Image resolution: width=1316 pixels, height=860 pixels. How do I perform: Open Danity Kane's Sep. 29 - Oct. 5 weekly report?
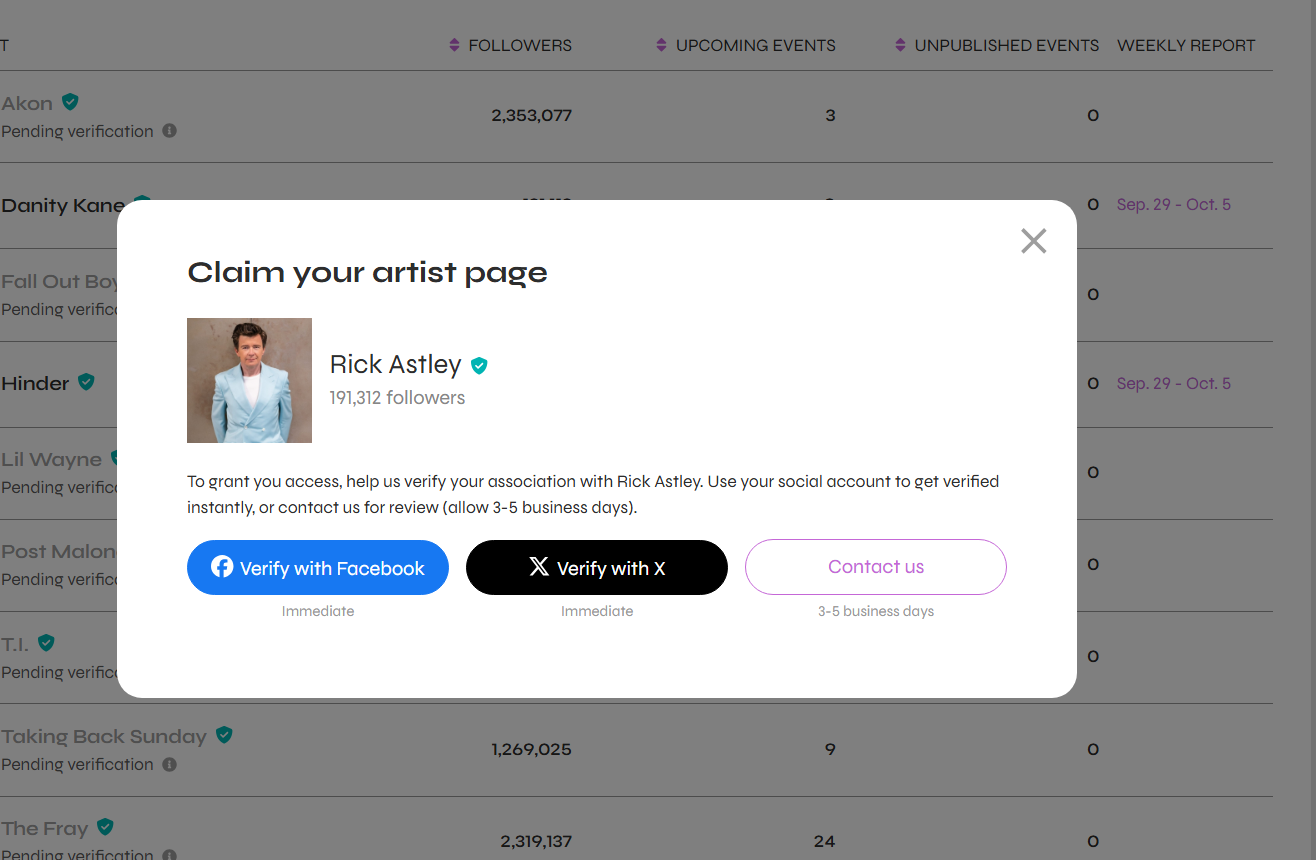click(1174, 204)
